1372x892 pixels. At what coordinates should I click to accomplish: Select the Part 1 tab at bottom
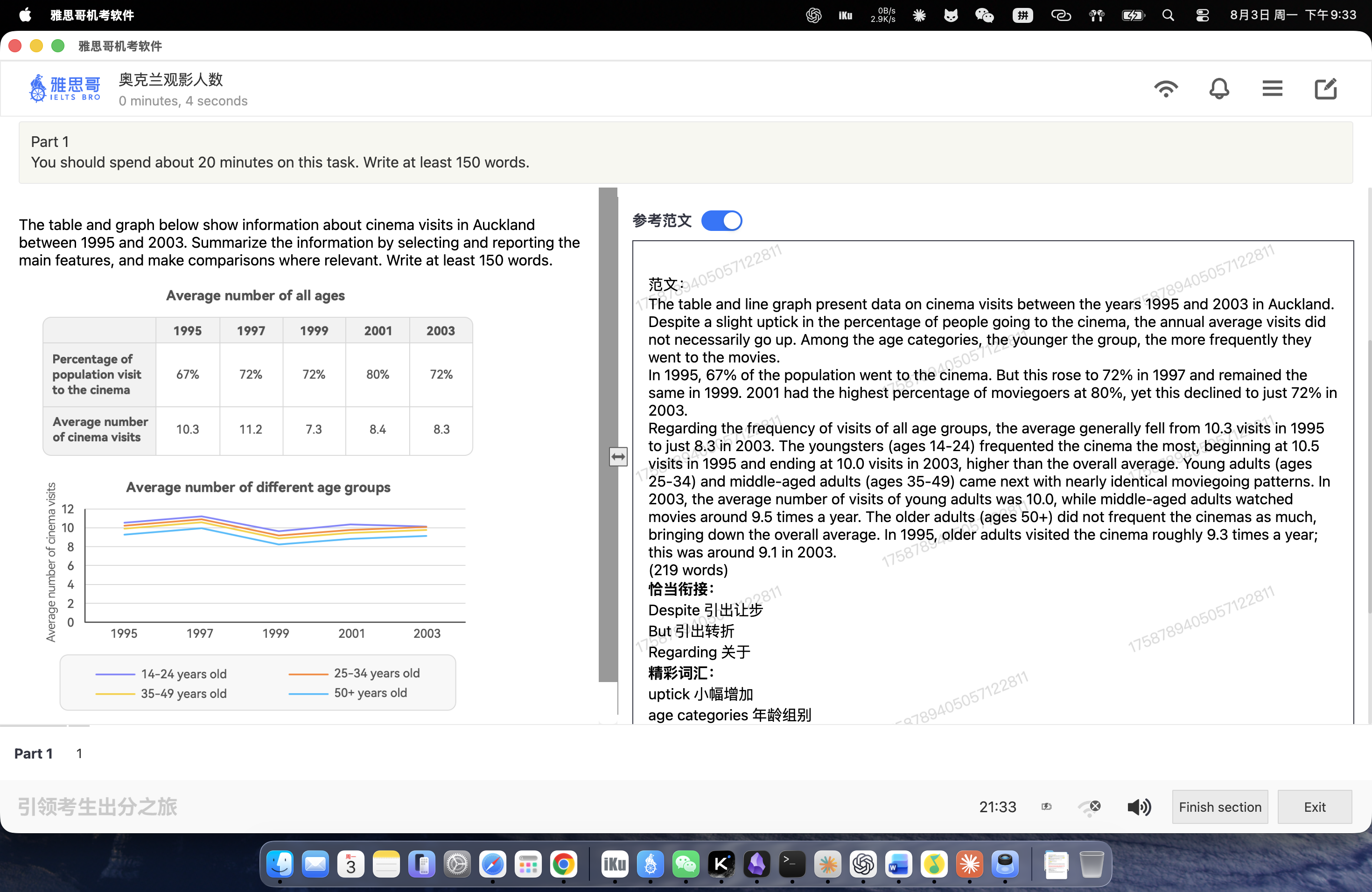(34, 753)
